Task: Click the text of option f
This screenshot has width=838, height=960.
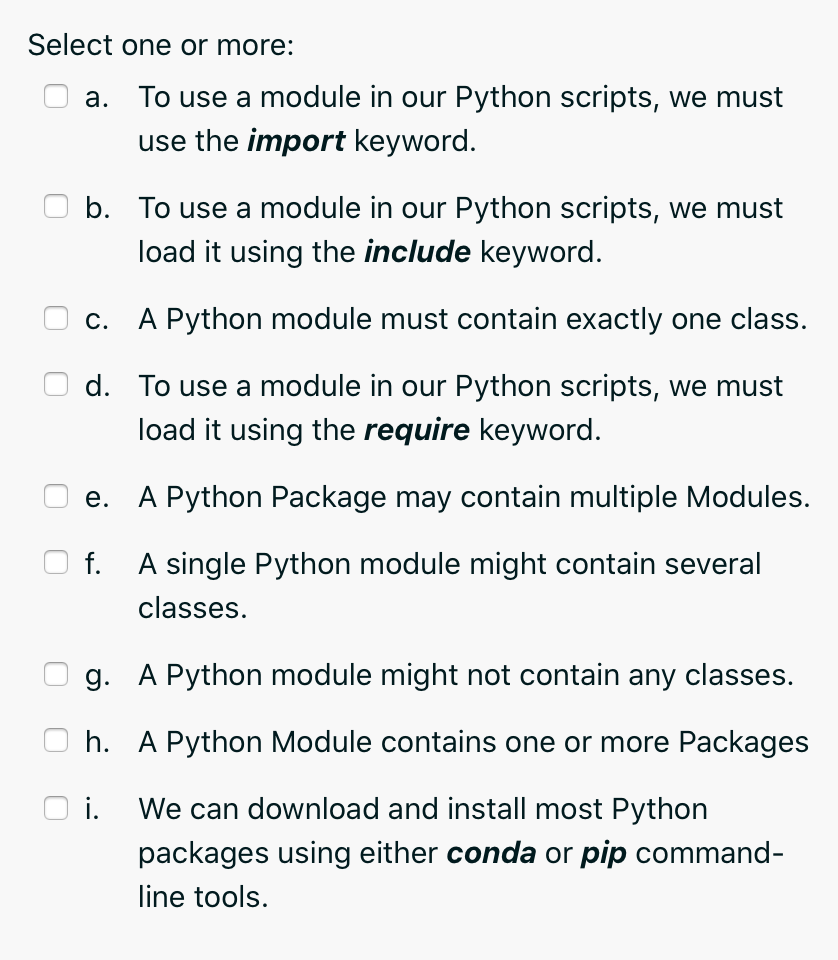Action: (x=449, y=563)
